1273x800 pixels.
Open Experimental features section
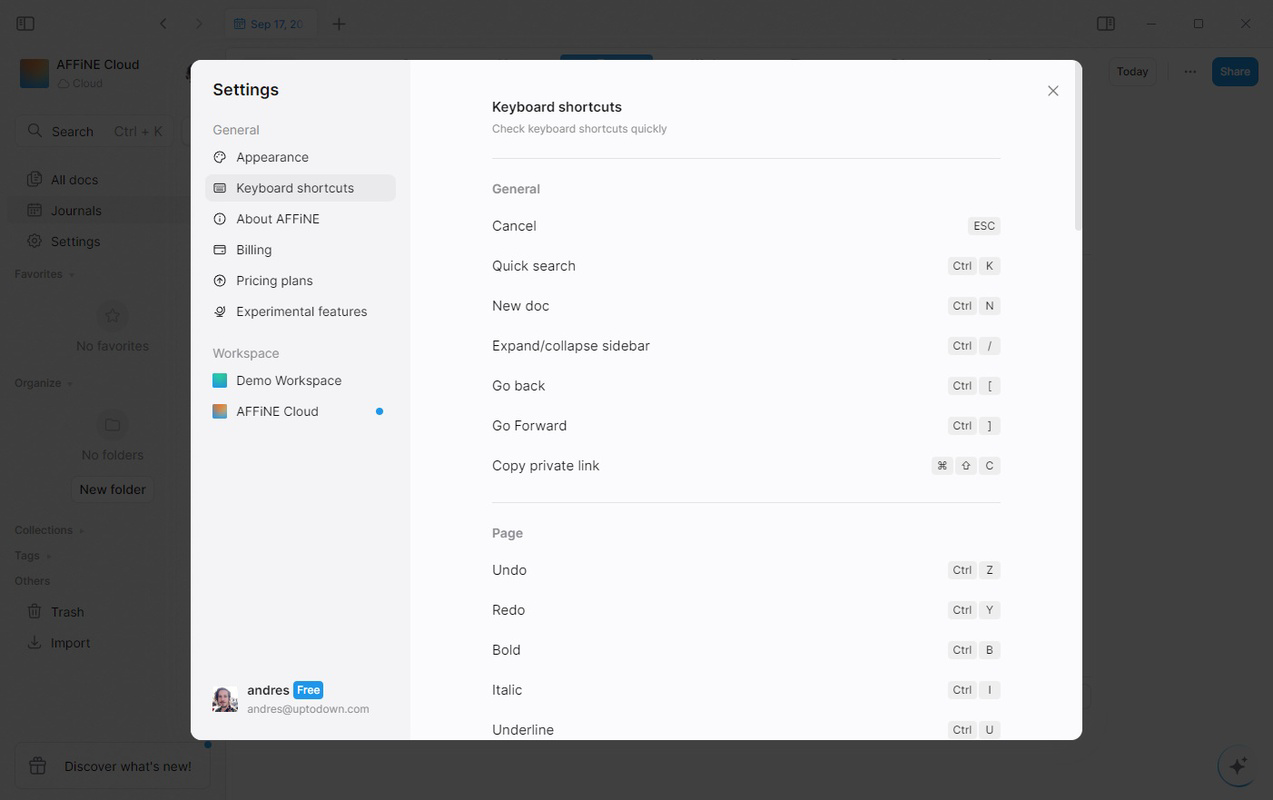pos(300,312)
